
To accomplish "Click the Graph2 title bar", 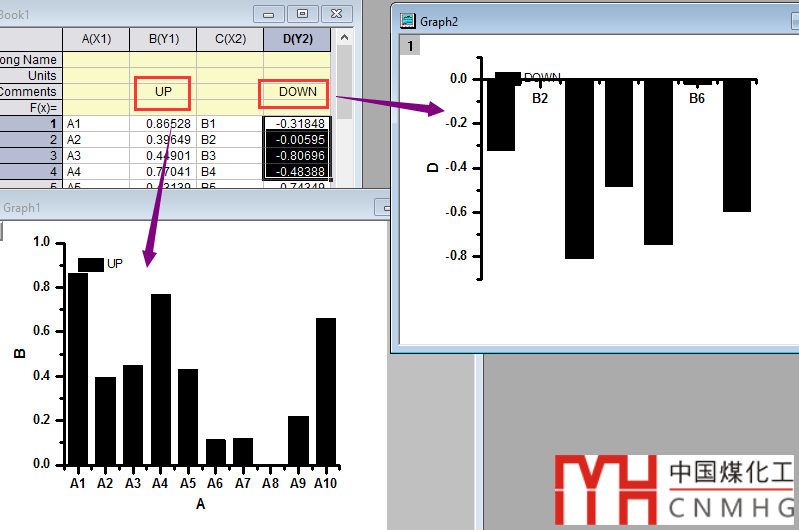I will coord(600,21).
